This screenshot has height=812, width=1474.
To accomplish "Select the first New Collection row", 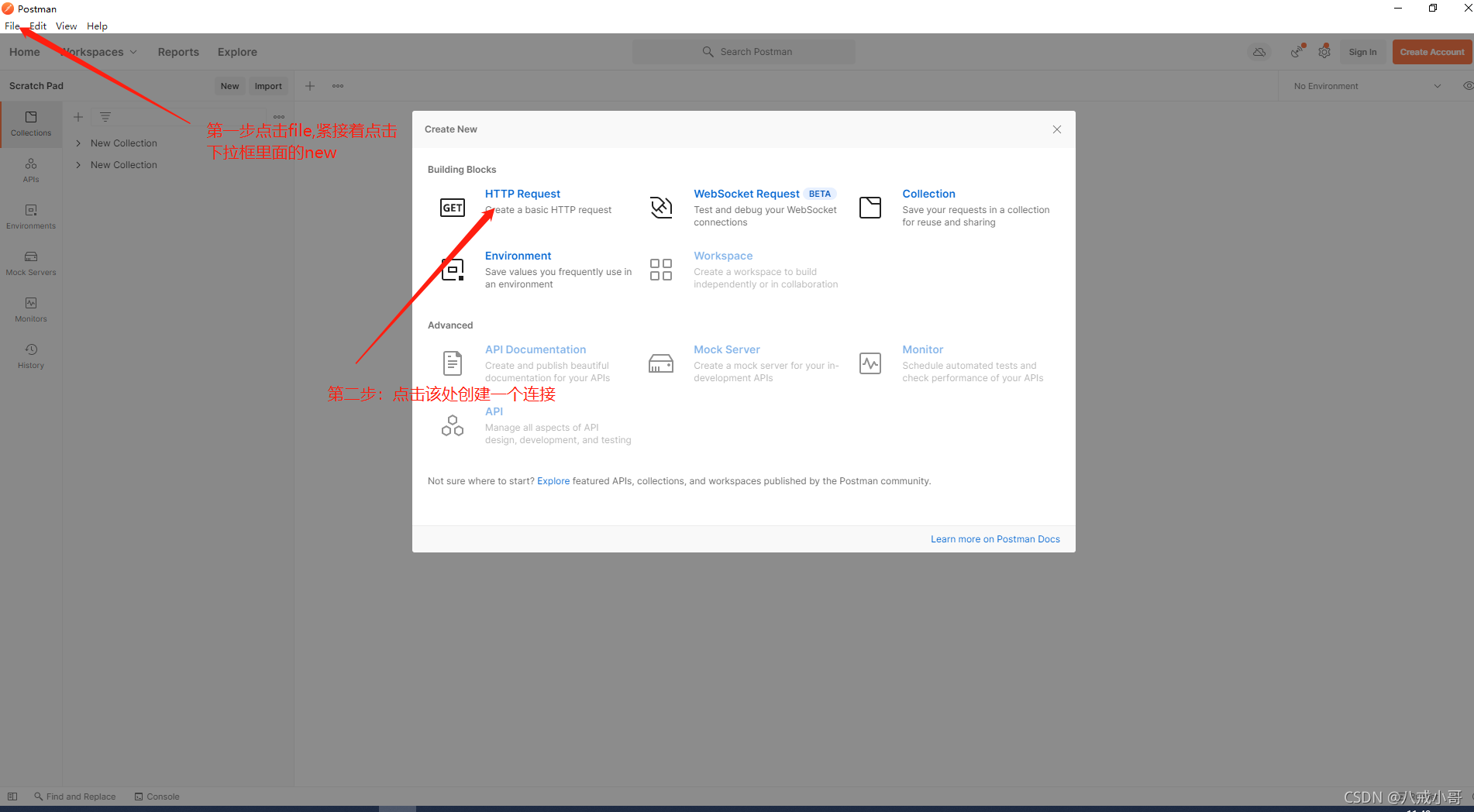I will [x=178, y=143].
